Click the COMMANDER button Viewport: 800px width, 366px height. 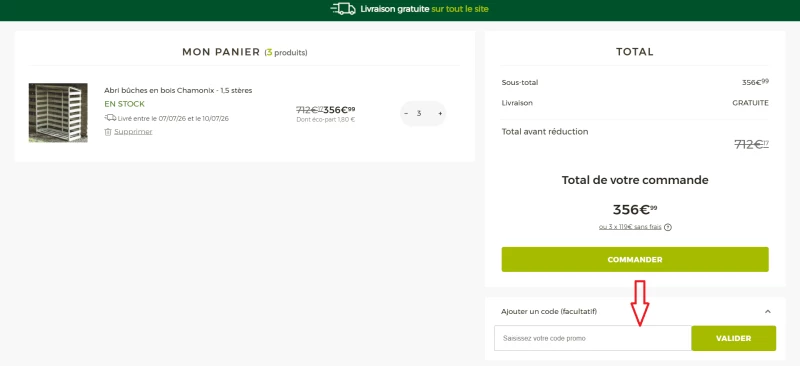coord(635,259)
